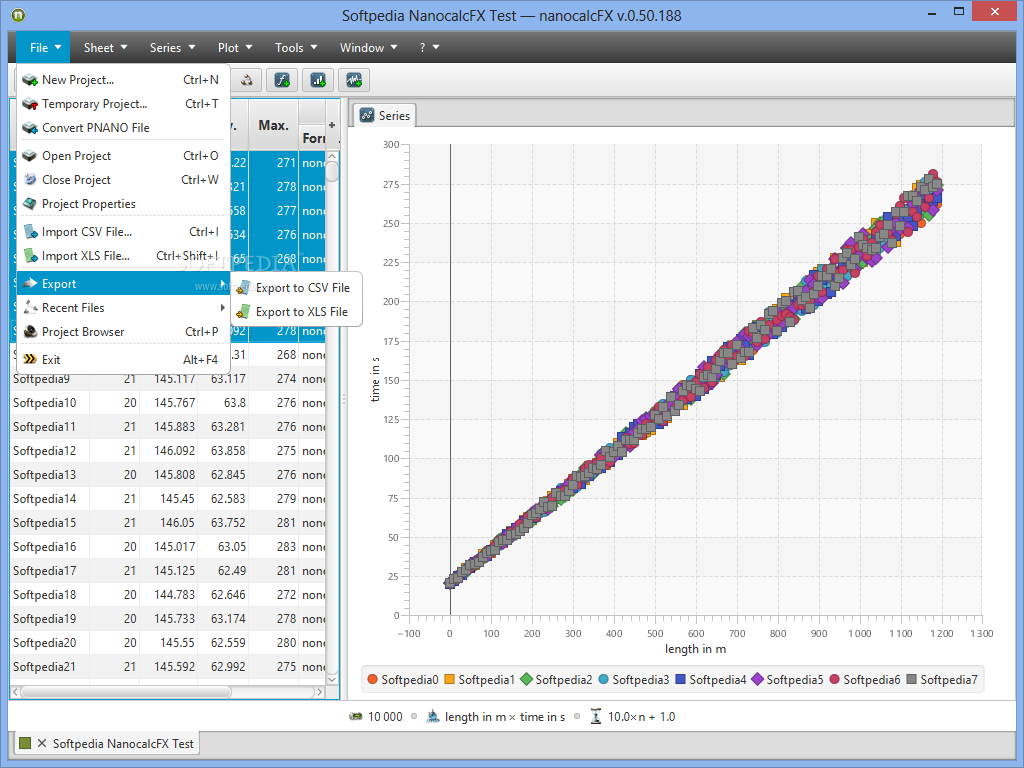Open the Window menu

[x=368, y=48]
